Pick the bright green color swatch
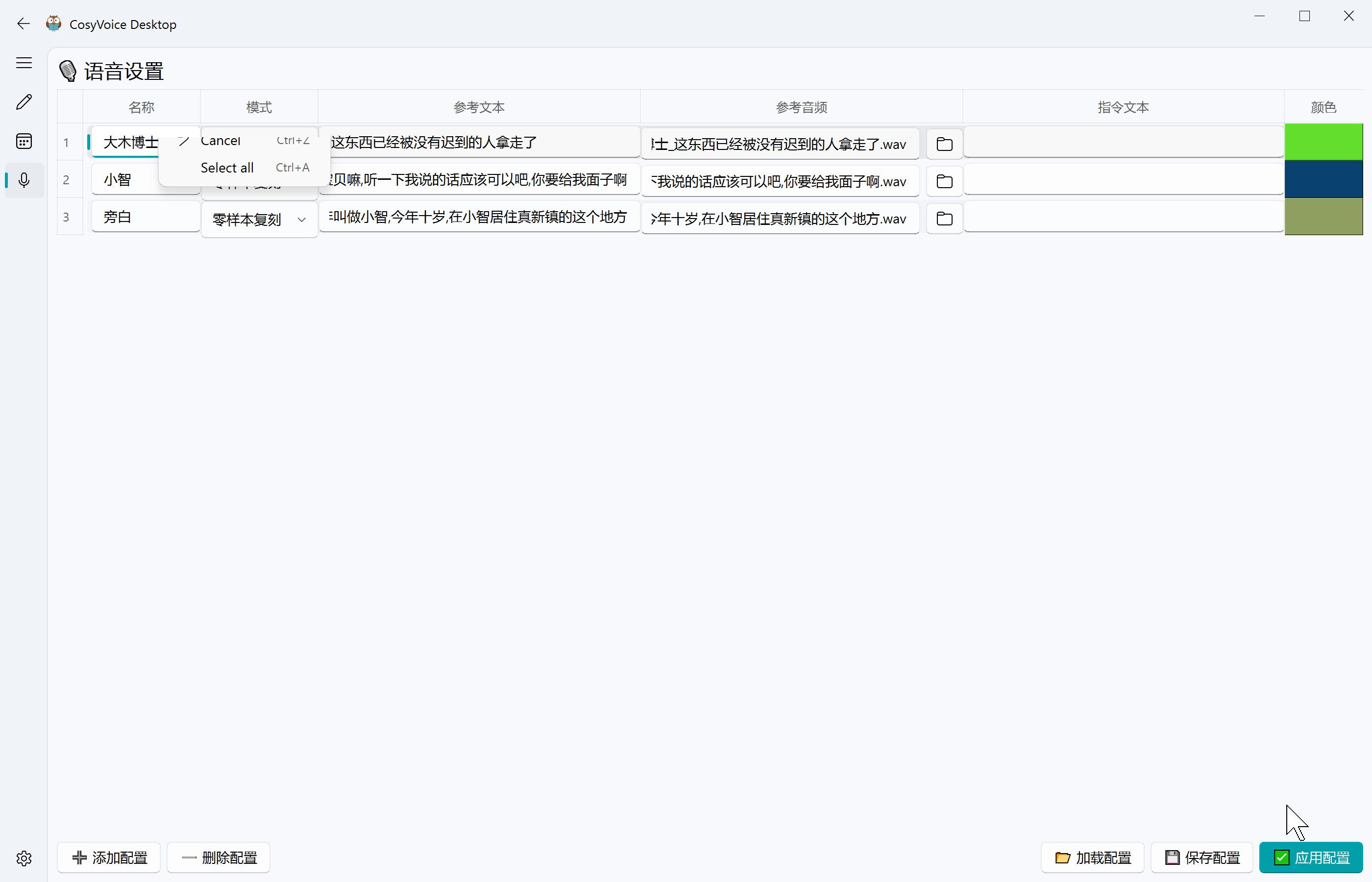Image resolution: width=1372 pixels, height=882 pixels. 1323,142
